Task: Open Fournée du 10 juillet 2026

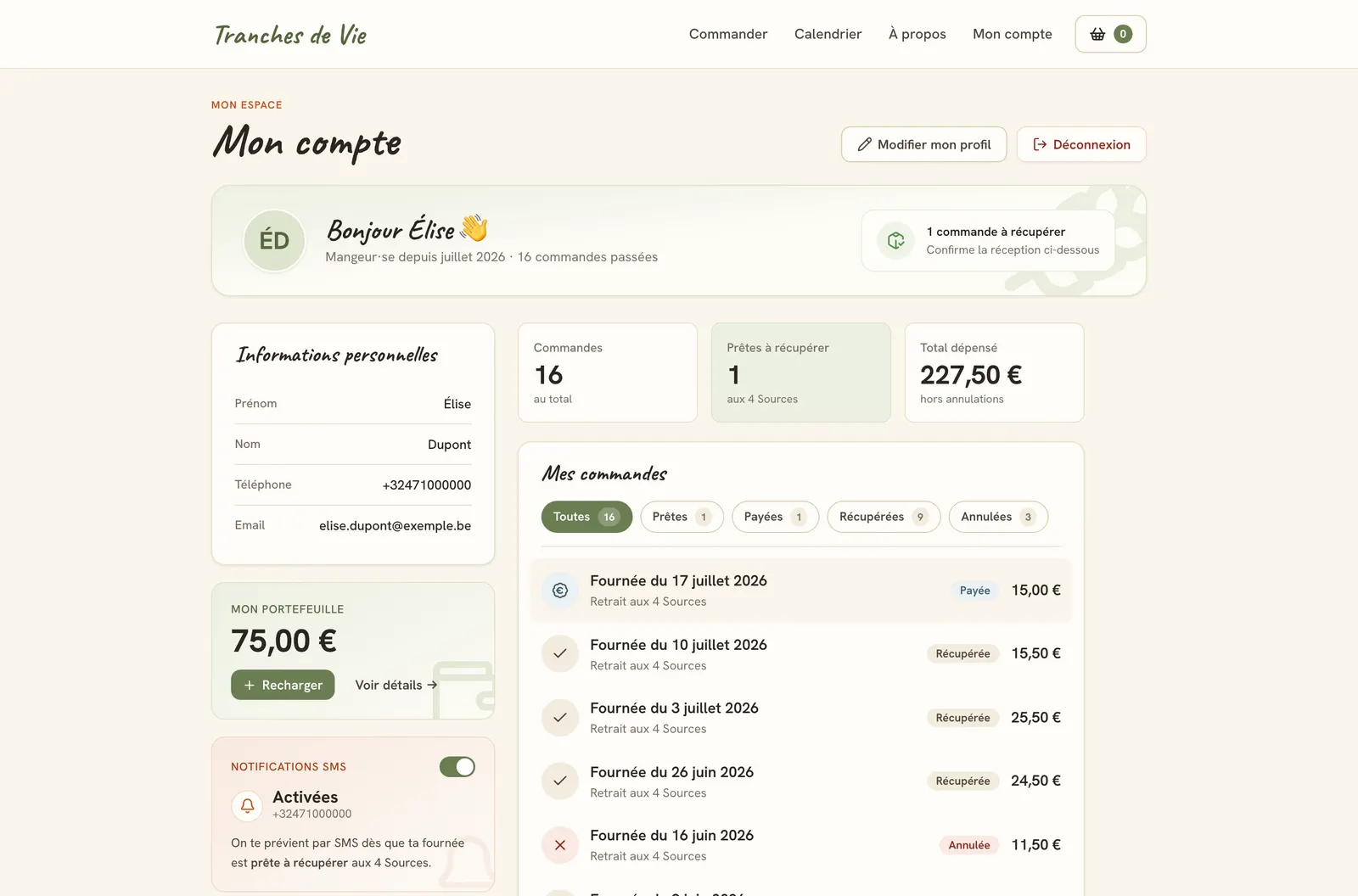Action: coord(801,654)
